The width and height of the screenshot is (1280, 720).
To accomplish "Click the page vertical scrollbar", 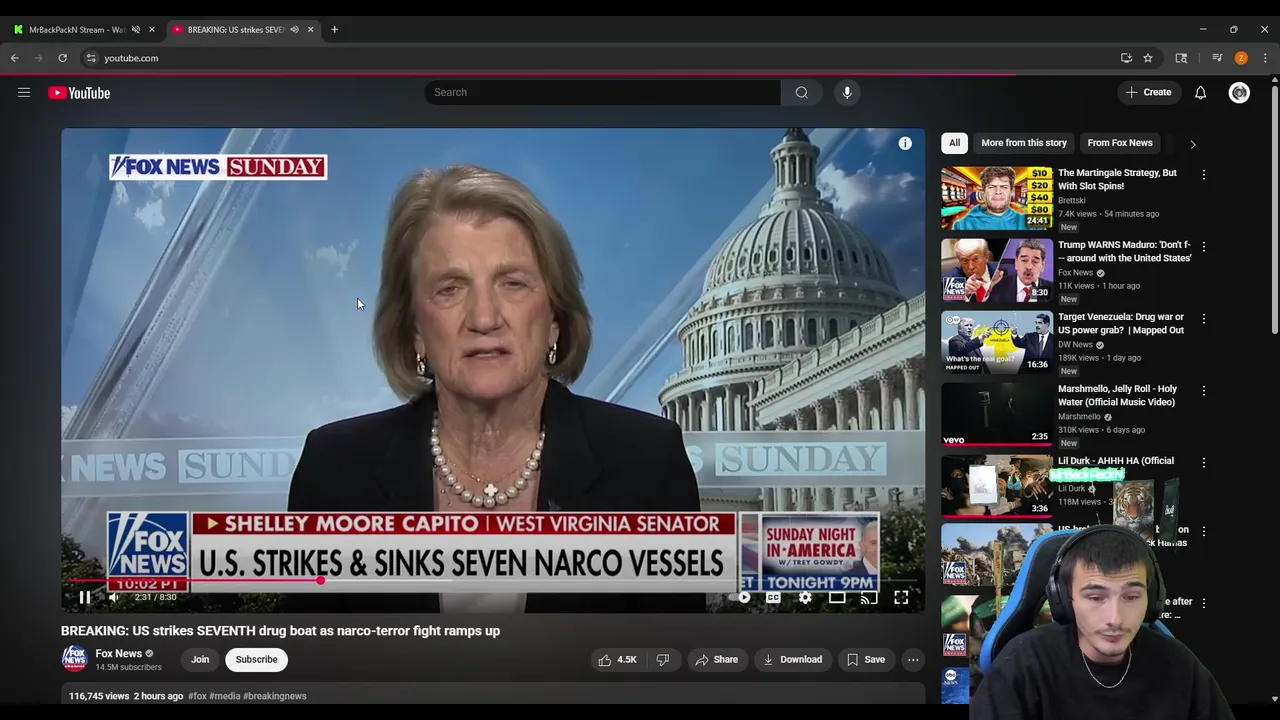I will (x=1274, y=210).
